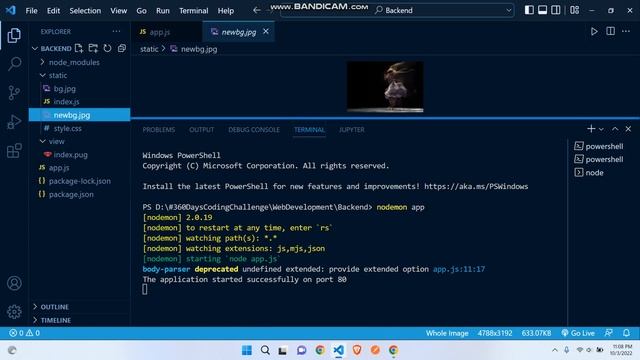Open the Selection menu
Image resolution: width=640 pixels, height=360 pixels.
(x=85, y=11)
